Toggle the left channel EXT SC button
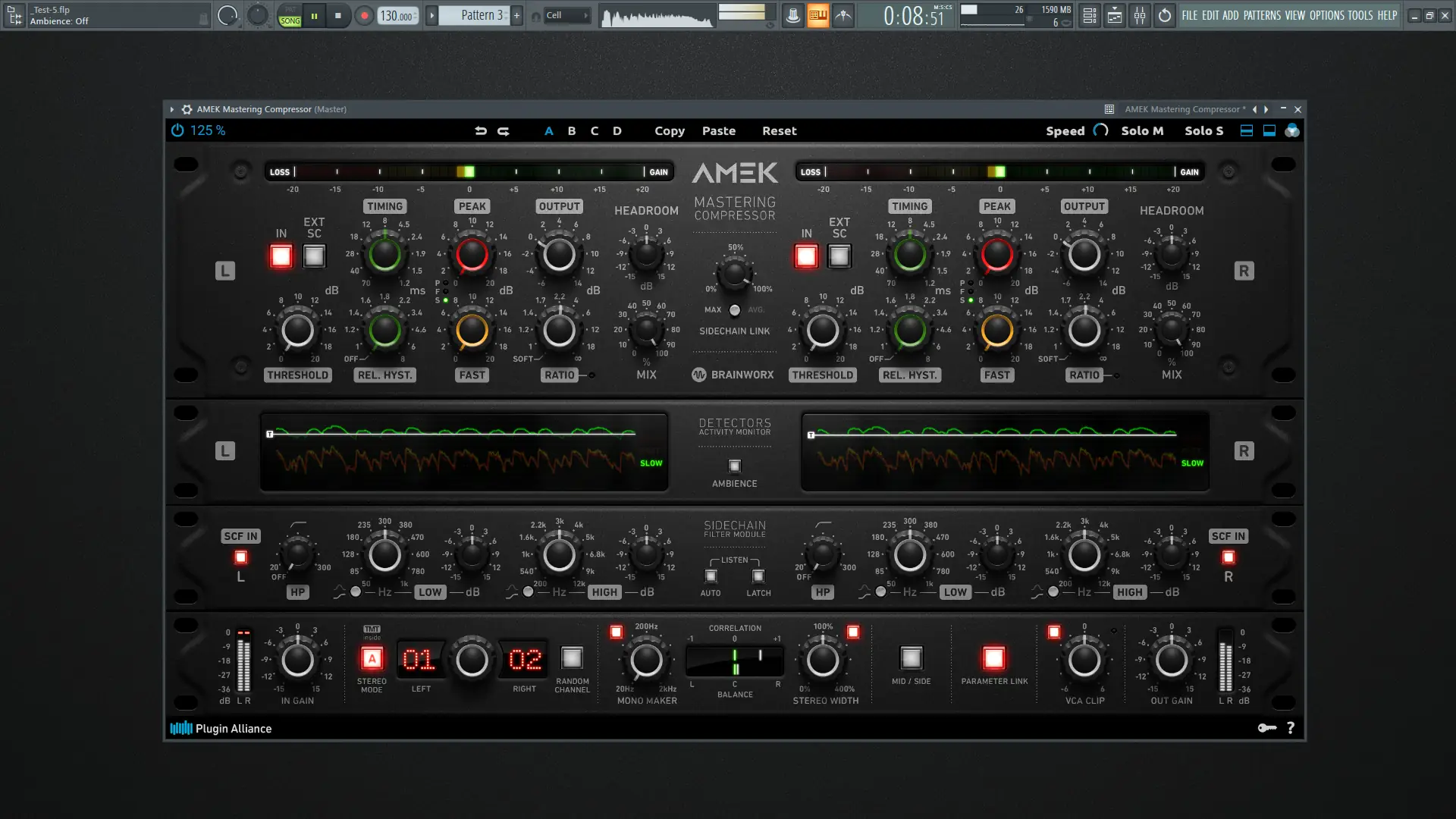Image resolution: width=1456 pixels, height=819 pixels. click(x=314, y=256)
